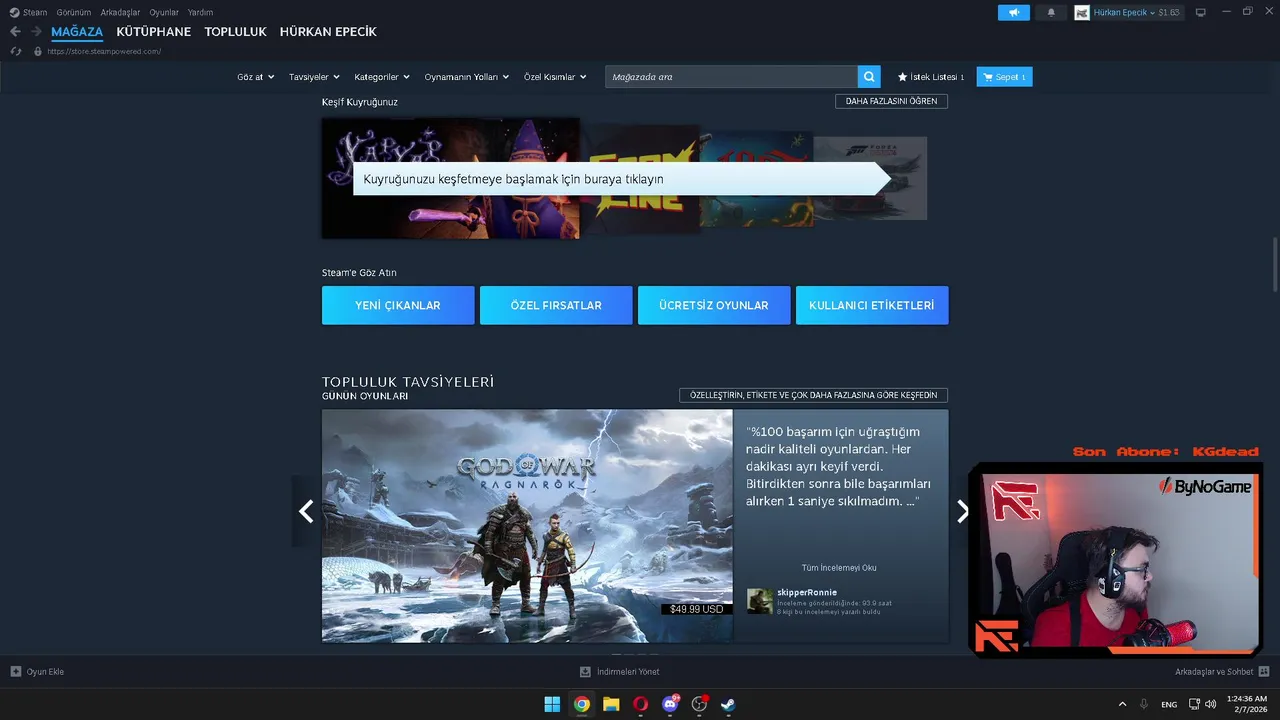Click the YENİ ÇIKANLAR button

coord(398,305)
